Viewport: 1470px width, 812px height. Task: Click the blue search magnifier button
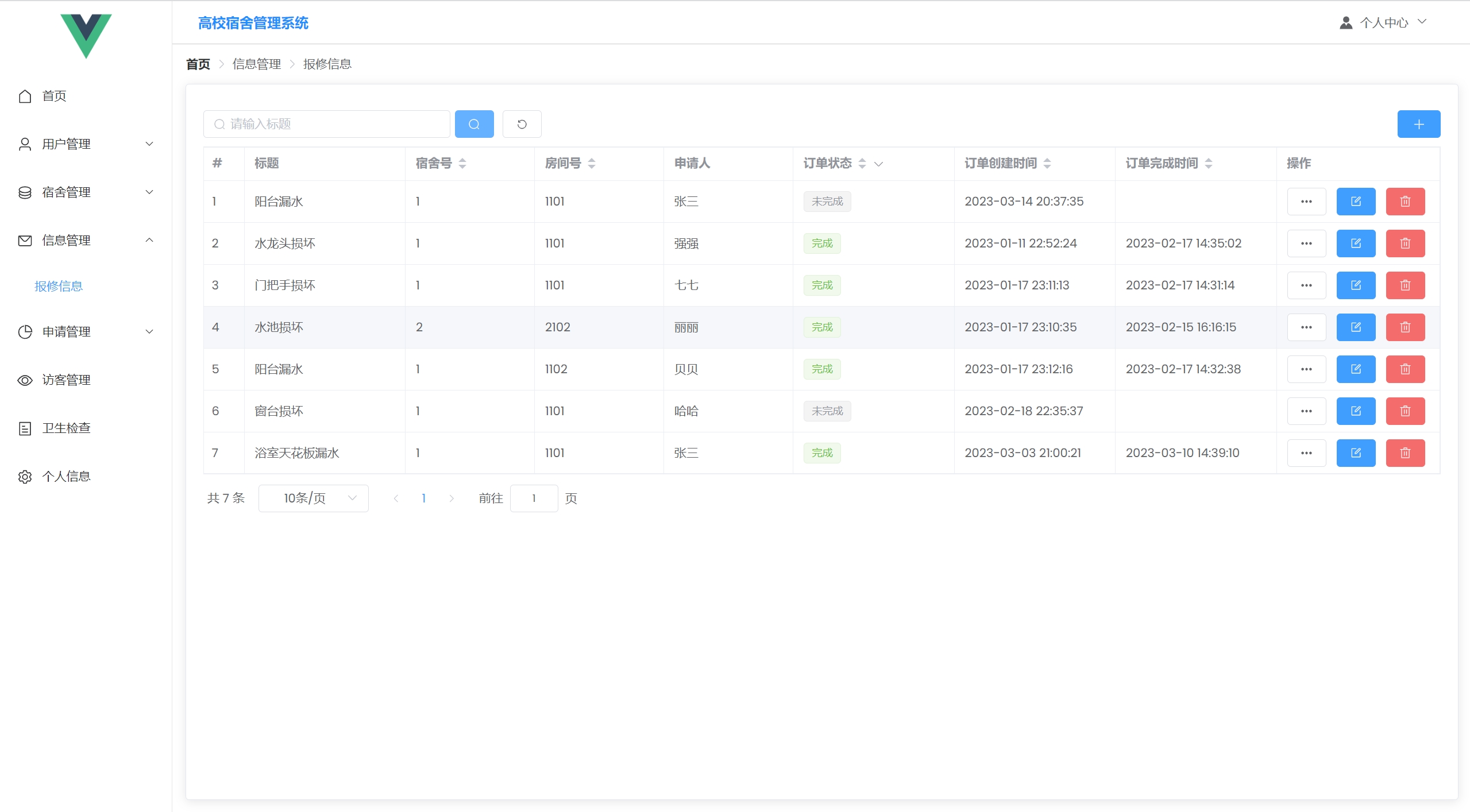(x=474, y=124)
